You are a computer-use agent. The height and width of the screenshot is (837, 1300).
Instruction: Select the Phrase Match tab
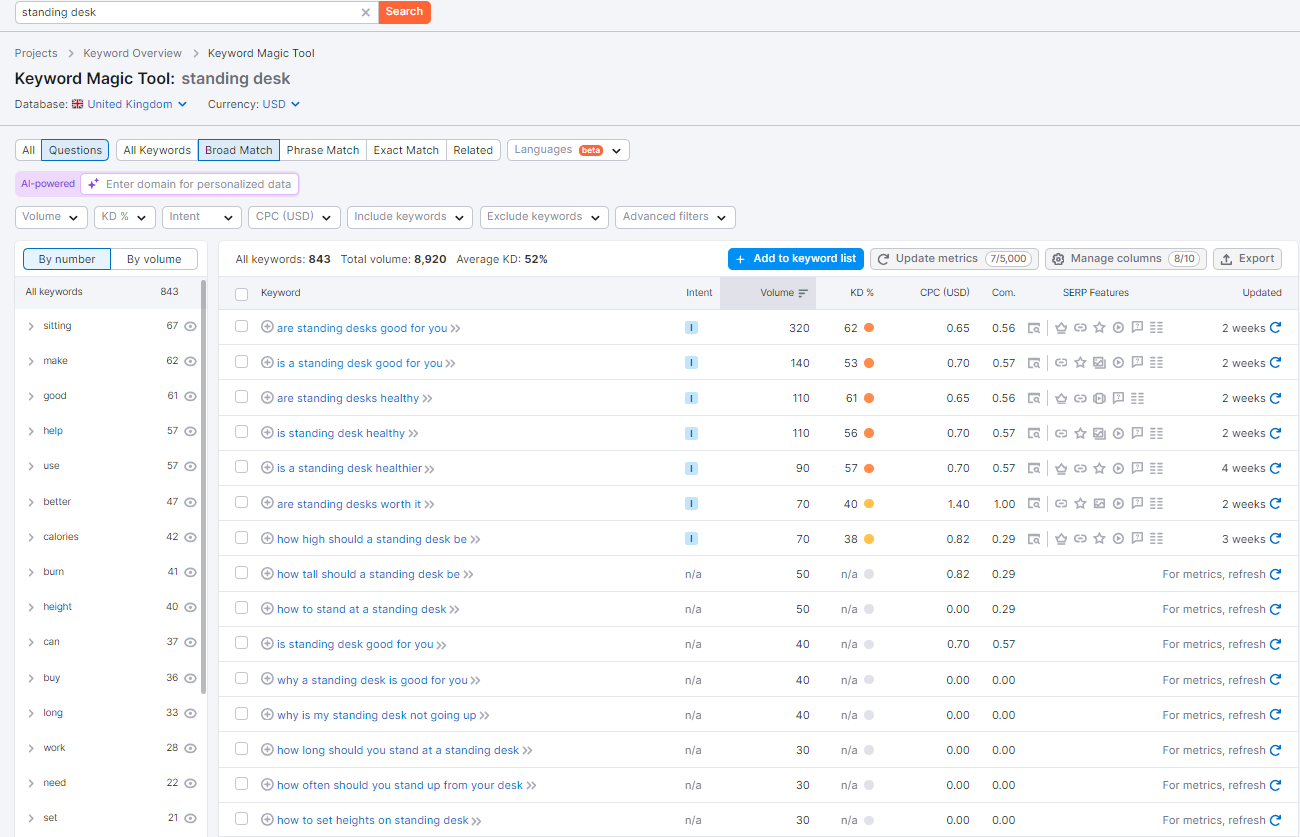[x=323, y=150]
